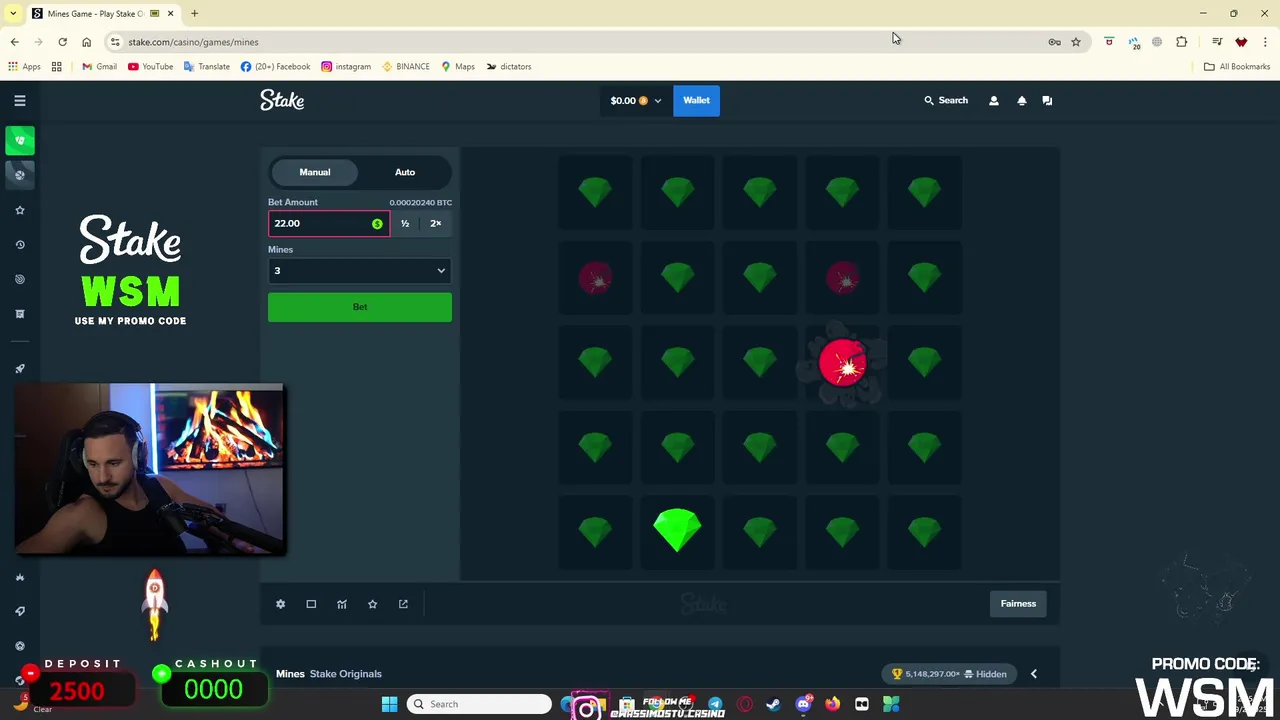Click the large bright gem tile
Image resolution: width=1280 pixels, height=720 pixels.
point(677,530)
